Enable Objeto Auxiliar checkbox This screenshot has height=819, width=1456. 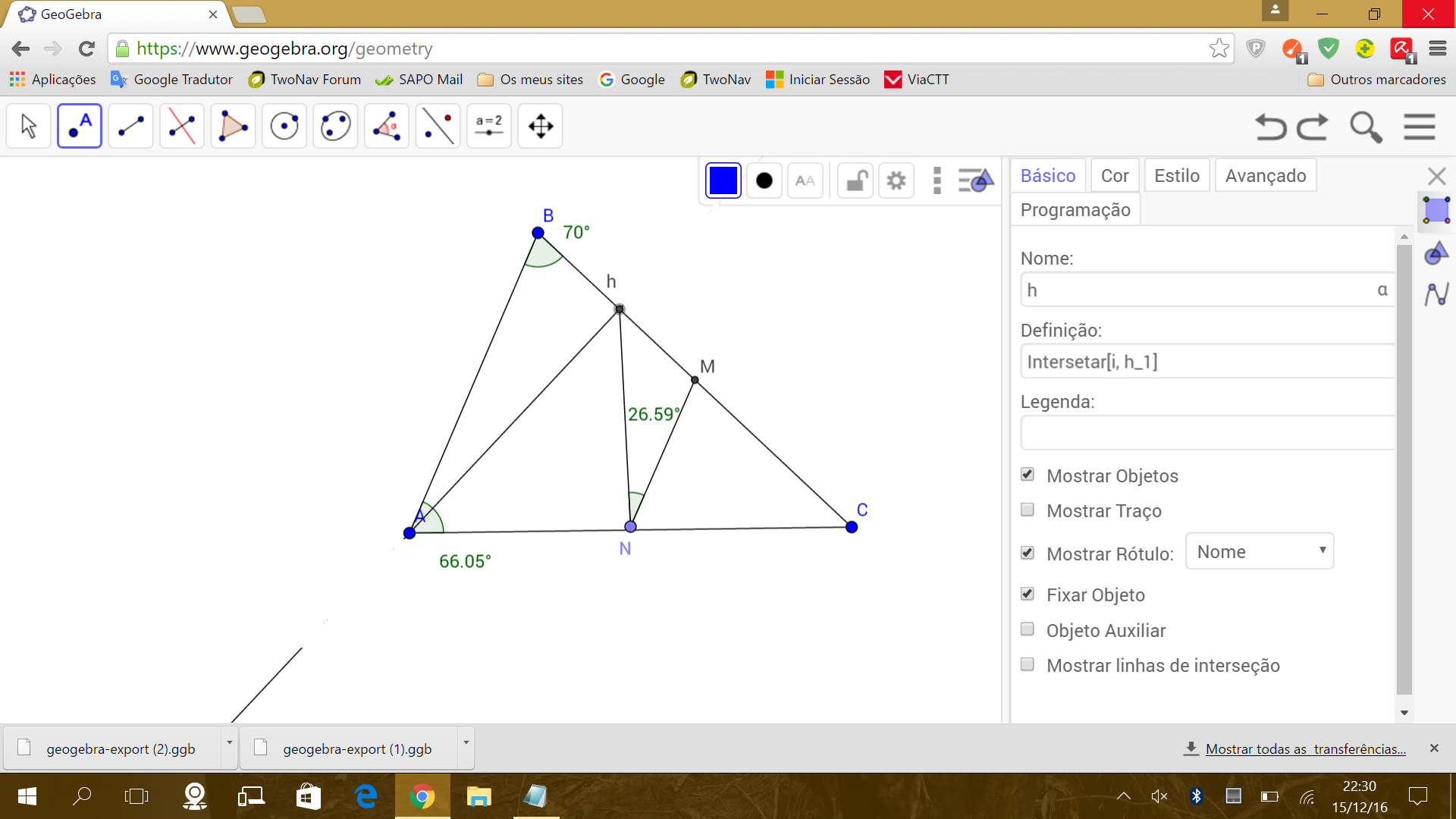[x=1028, y=629]
